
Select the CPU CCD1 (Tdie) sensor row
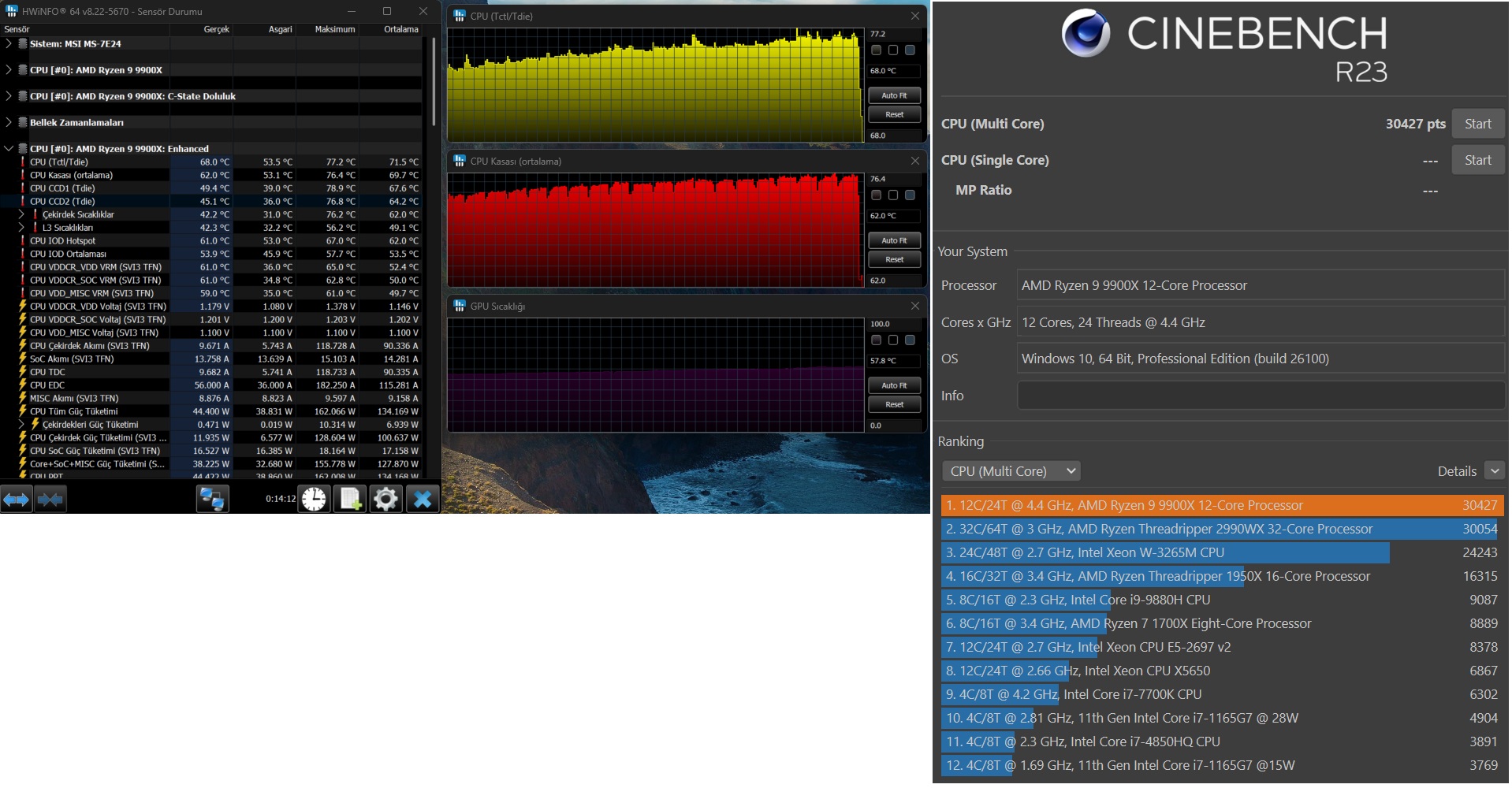coord(211,188)
